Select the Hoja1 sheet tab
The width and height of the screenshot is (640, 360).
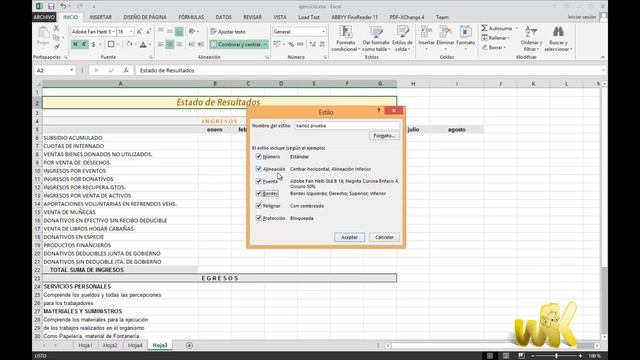85,345
